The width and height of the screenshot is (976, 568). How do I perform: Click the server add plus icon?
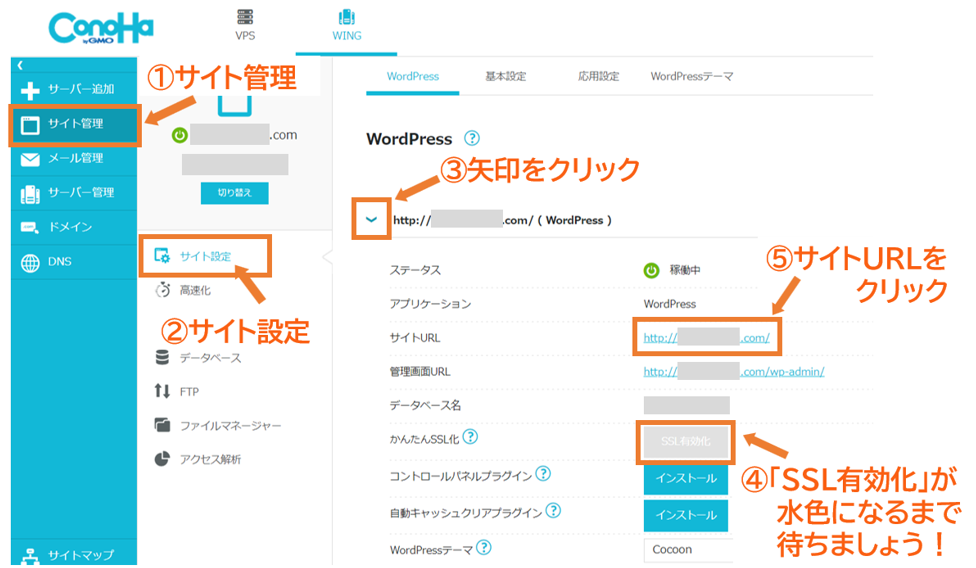coord(30,91)
